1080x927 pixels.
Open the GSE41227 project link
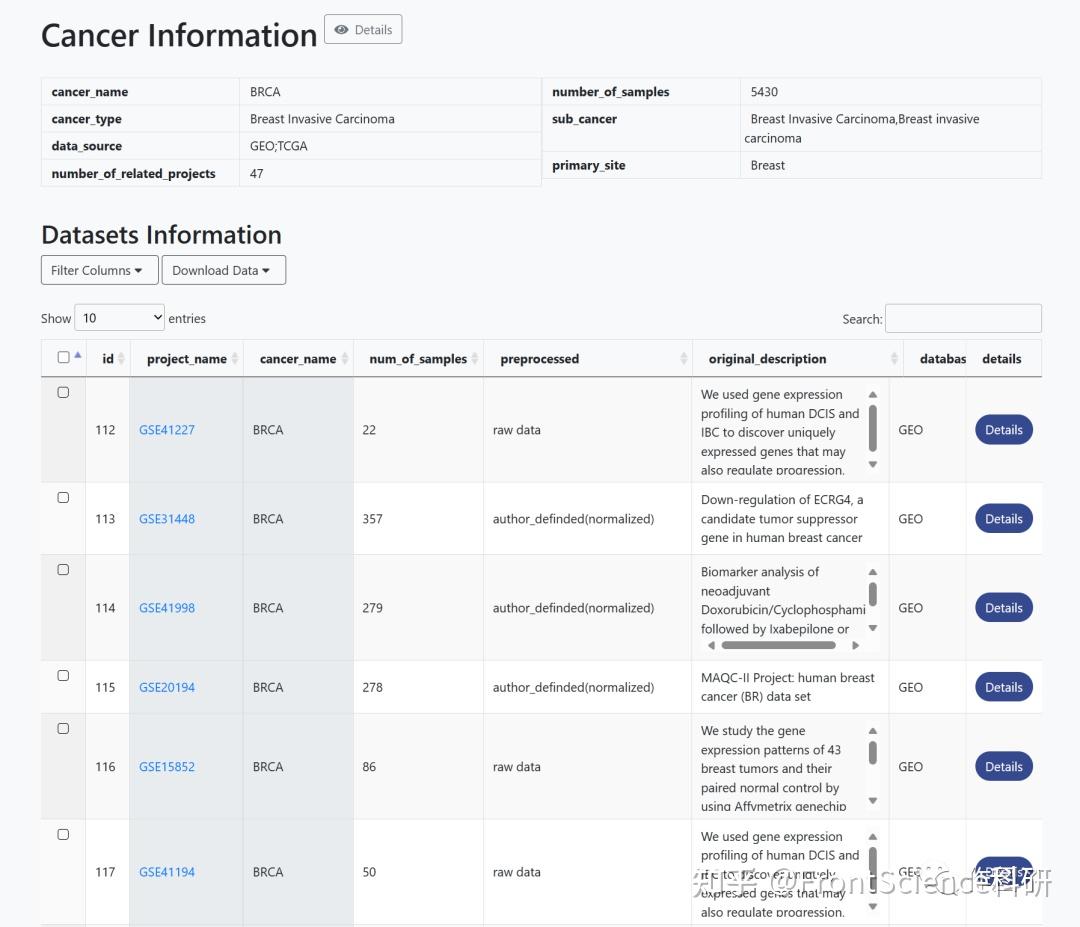coord(167,430)
